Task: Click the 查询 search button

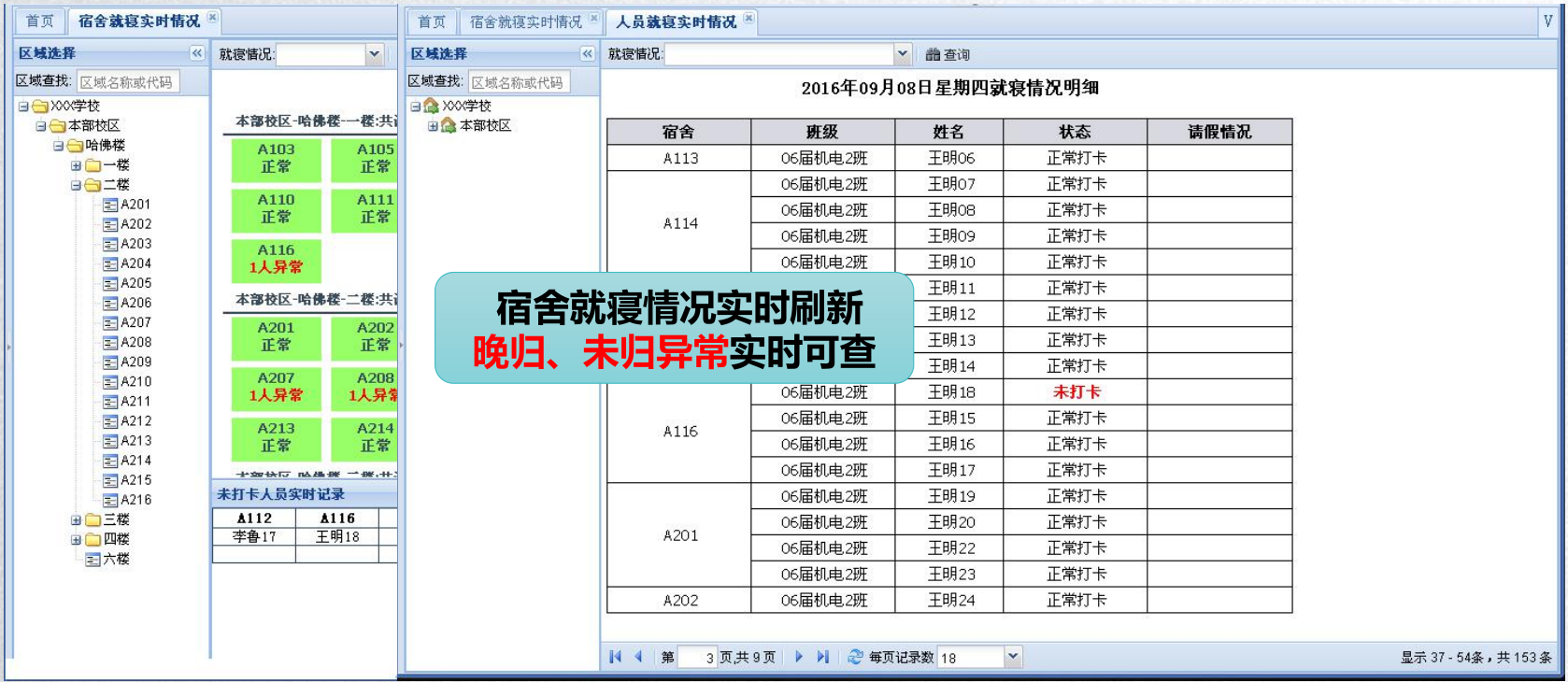Action: coord(948,54)
